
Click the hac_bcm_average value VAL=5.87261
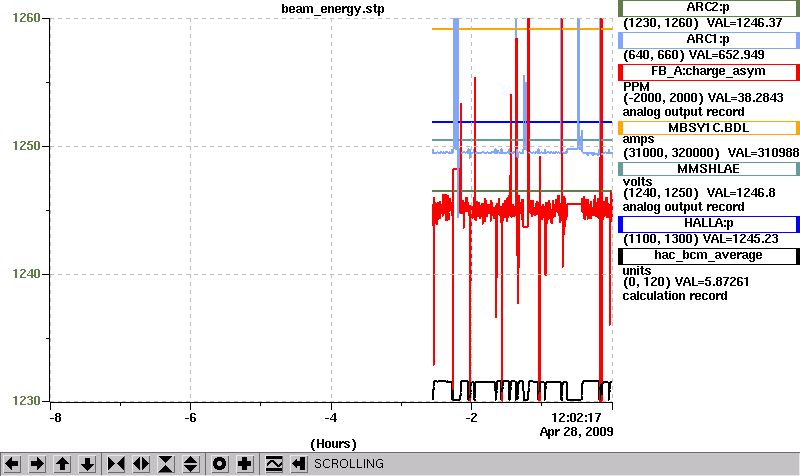pos(712,282)
